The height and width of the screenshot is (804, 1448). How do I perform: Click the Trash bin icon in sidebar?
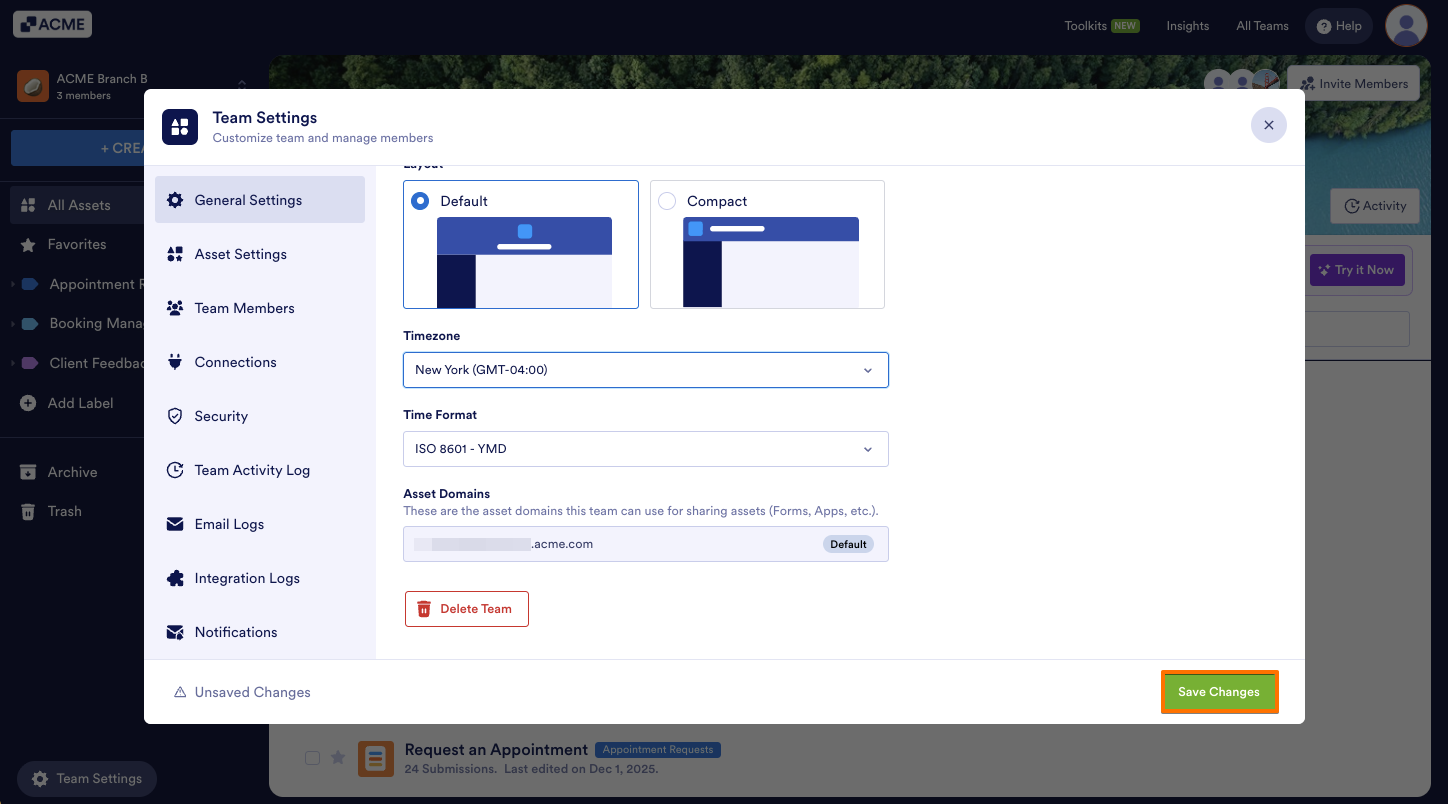tap(28, 511)
